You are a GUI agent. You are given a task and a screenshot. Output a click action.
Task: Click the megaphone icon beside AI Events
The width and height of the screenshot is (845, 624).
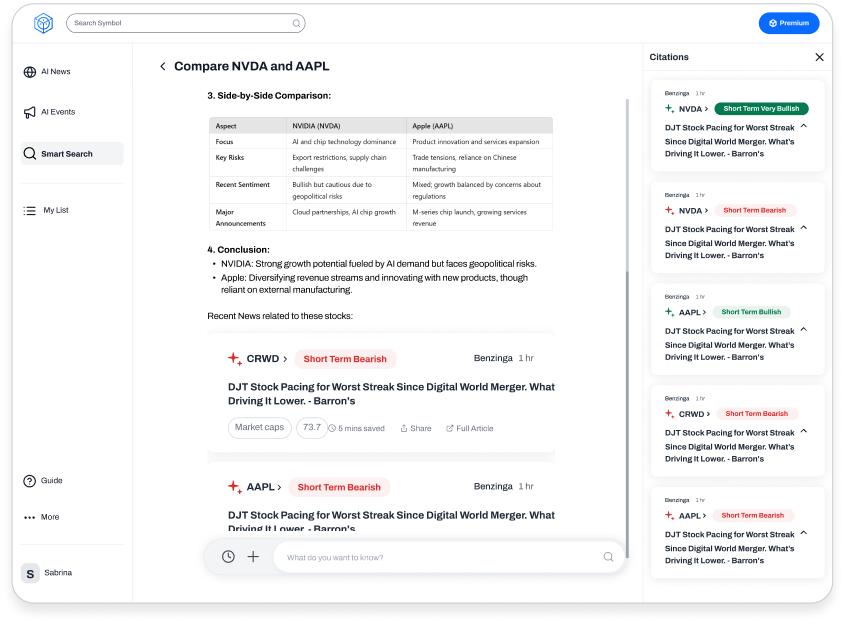(x=30, y=112)
